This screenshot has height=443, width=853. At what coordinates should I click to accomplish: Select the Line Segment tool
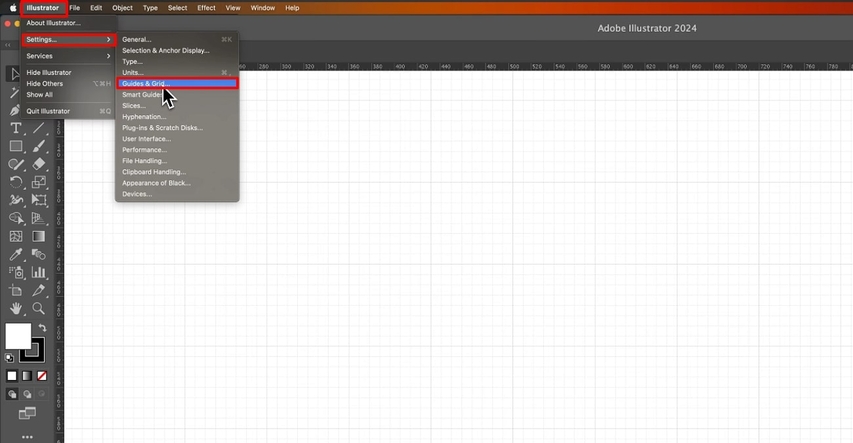[39, 128]
